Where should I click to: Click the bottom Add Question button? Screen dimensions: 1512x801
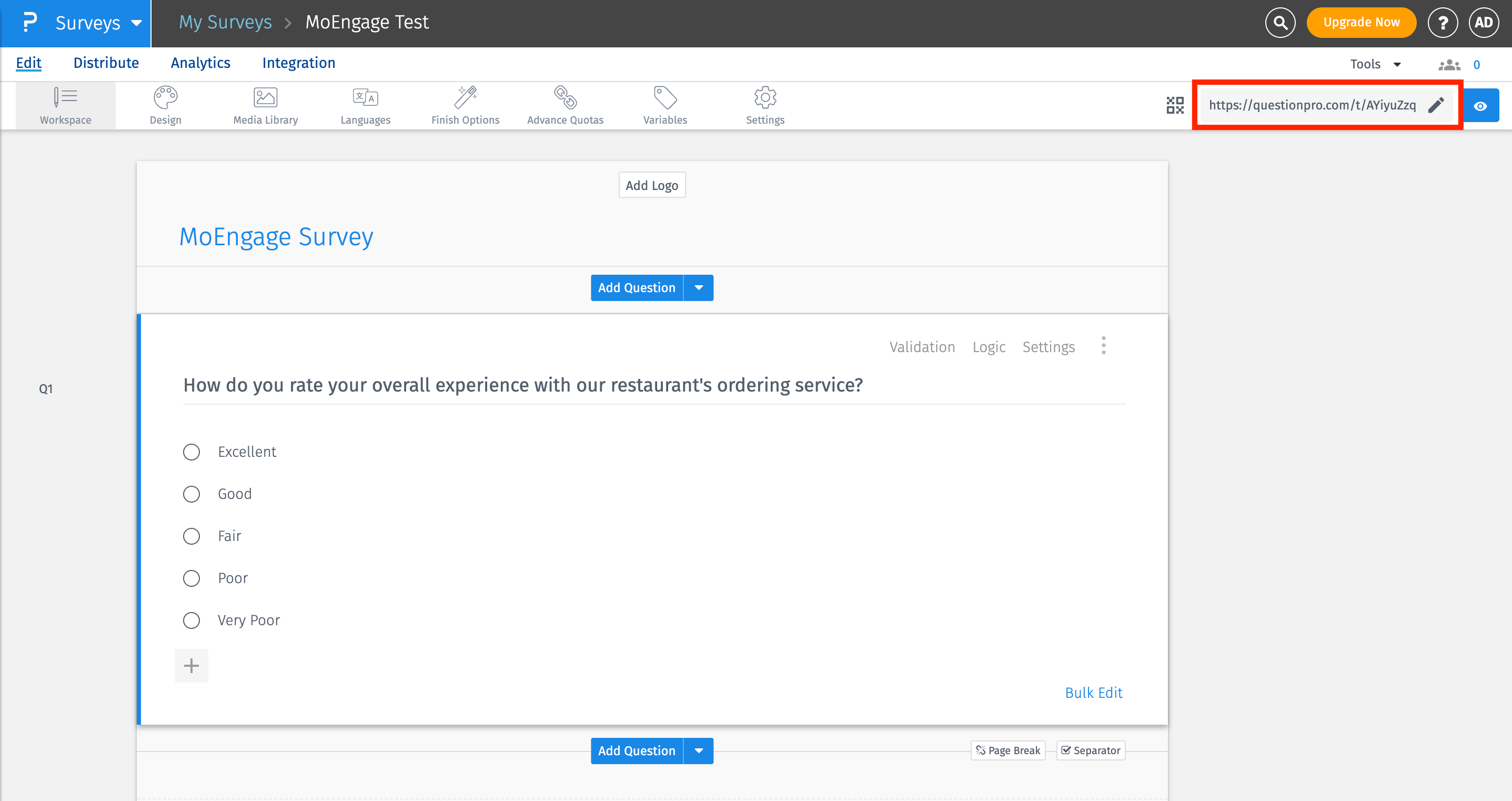click(x=637, y=750)
